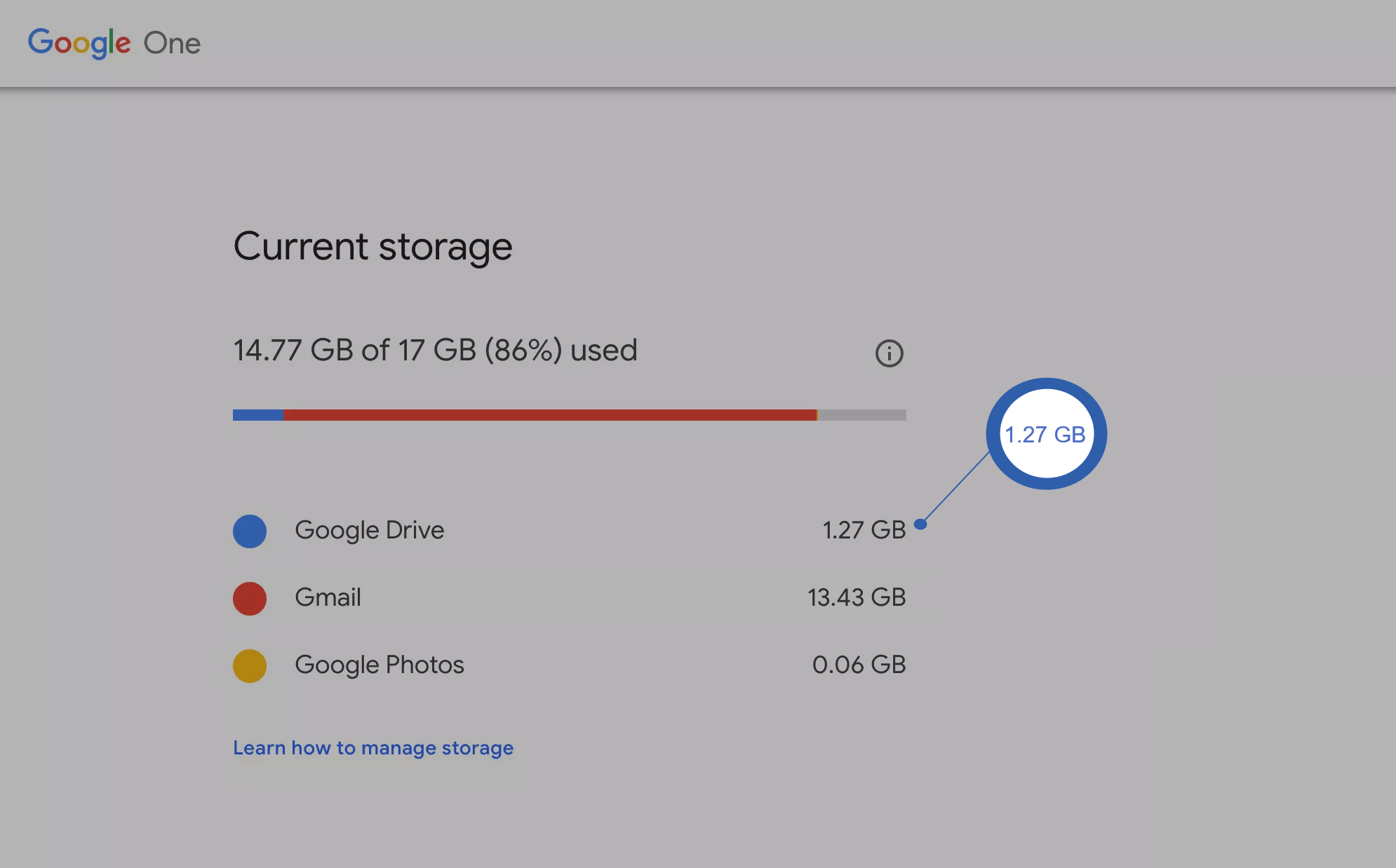Click the yellow Google Photos dot
The height and width of the screenshot is (868, 1396).
(250, 665)
